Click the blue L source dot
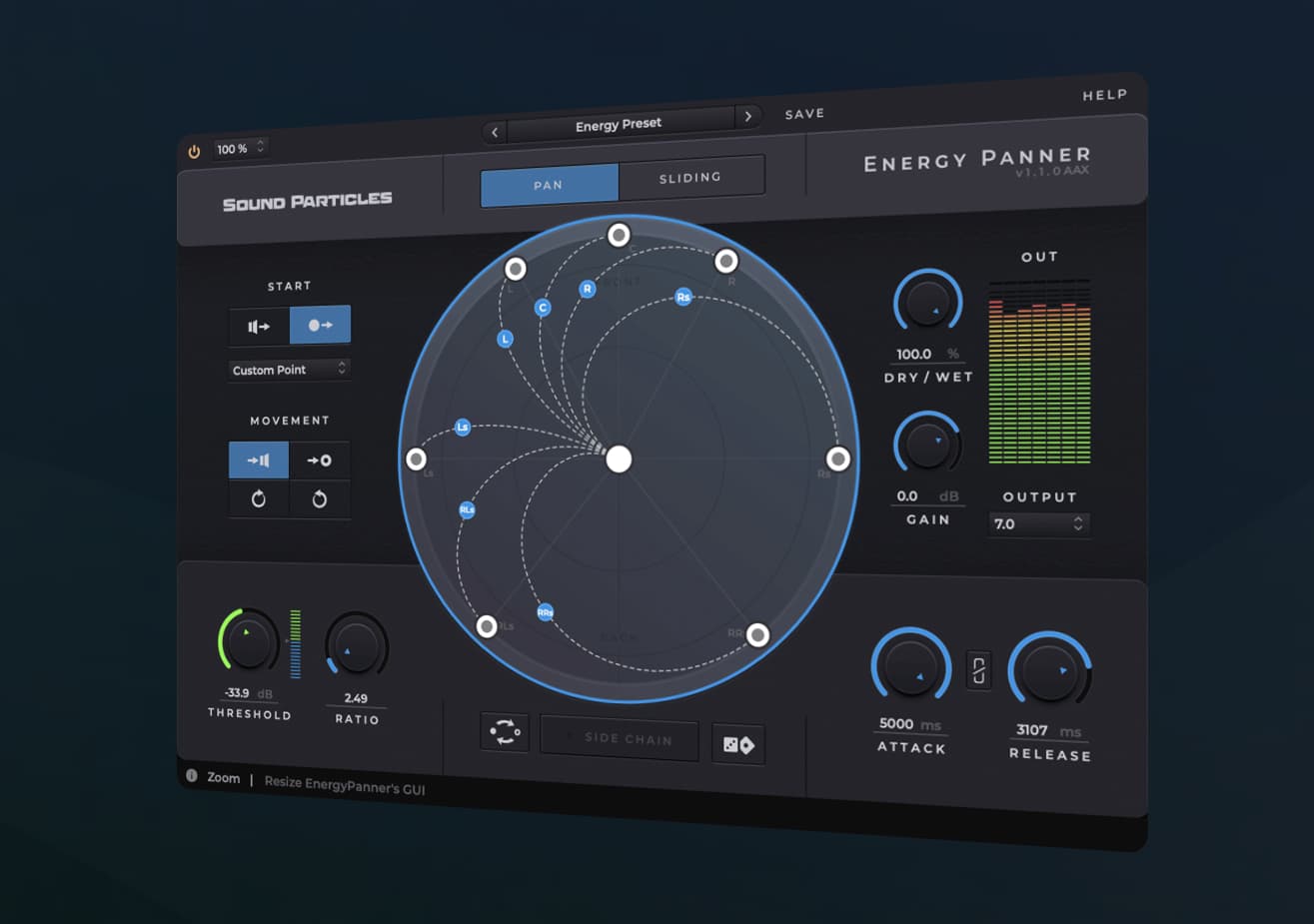Viewport: 1314px width, 924px height. click(x=506, y=339)
